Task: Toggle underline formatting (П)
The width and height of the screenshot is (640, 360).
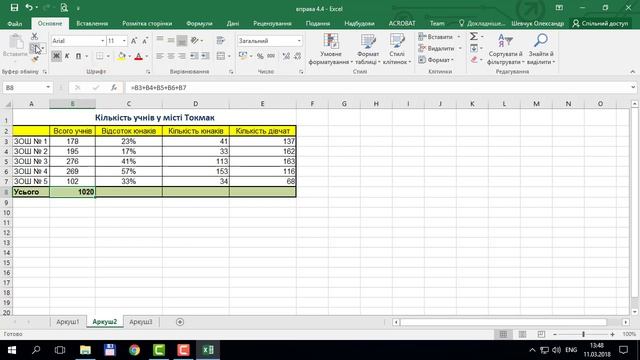Action: point(78,56)
